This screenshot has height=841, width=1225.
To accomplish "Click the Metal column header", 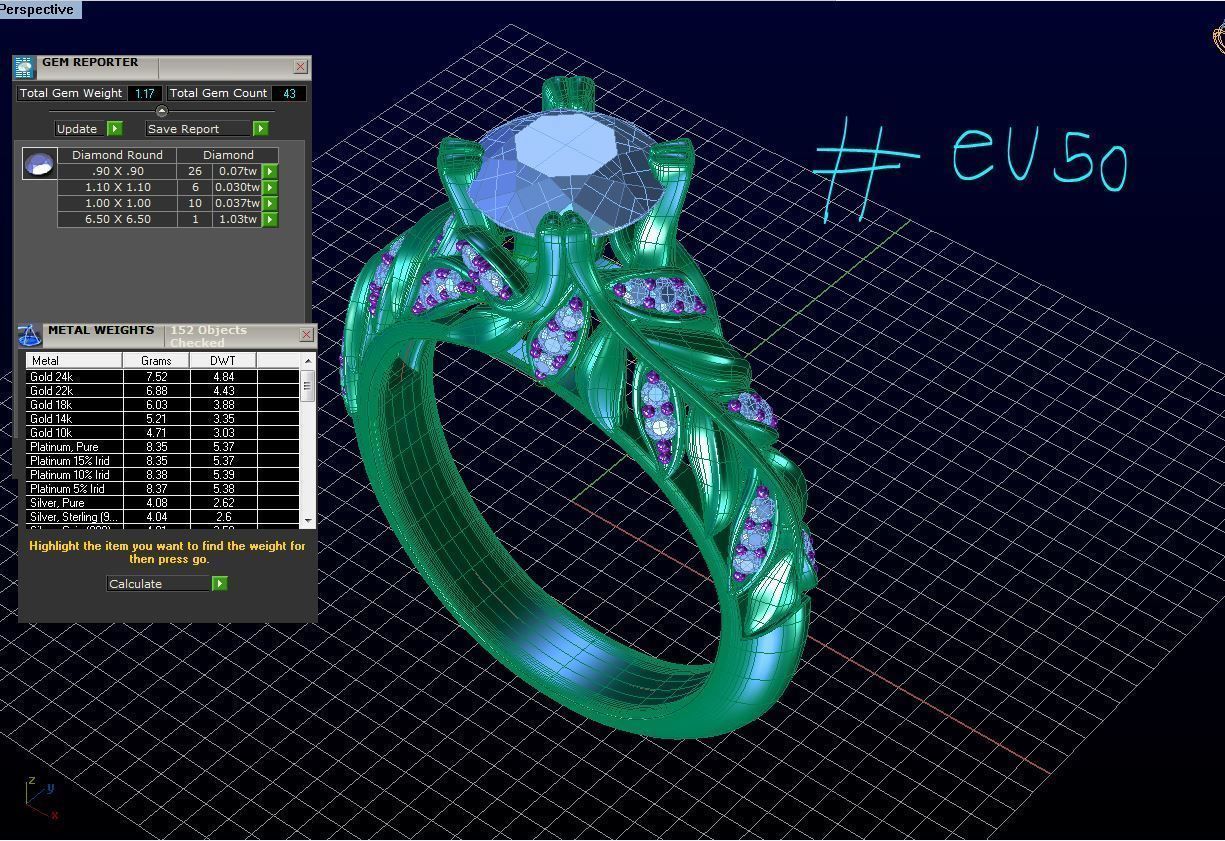I will tap(74, 360).
